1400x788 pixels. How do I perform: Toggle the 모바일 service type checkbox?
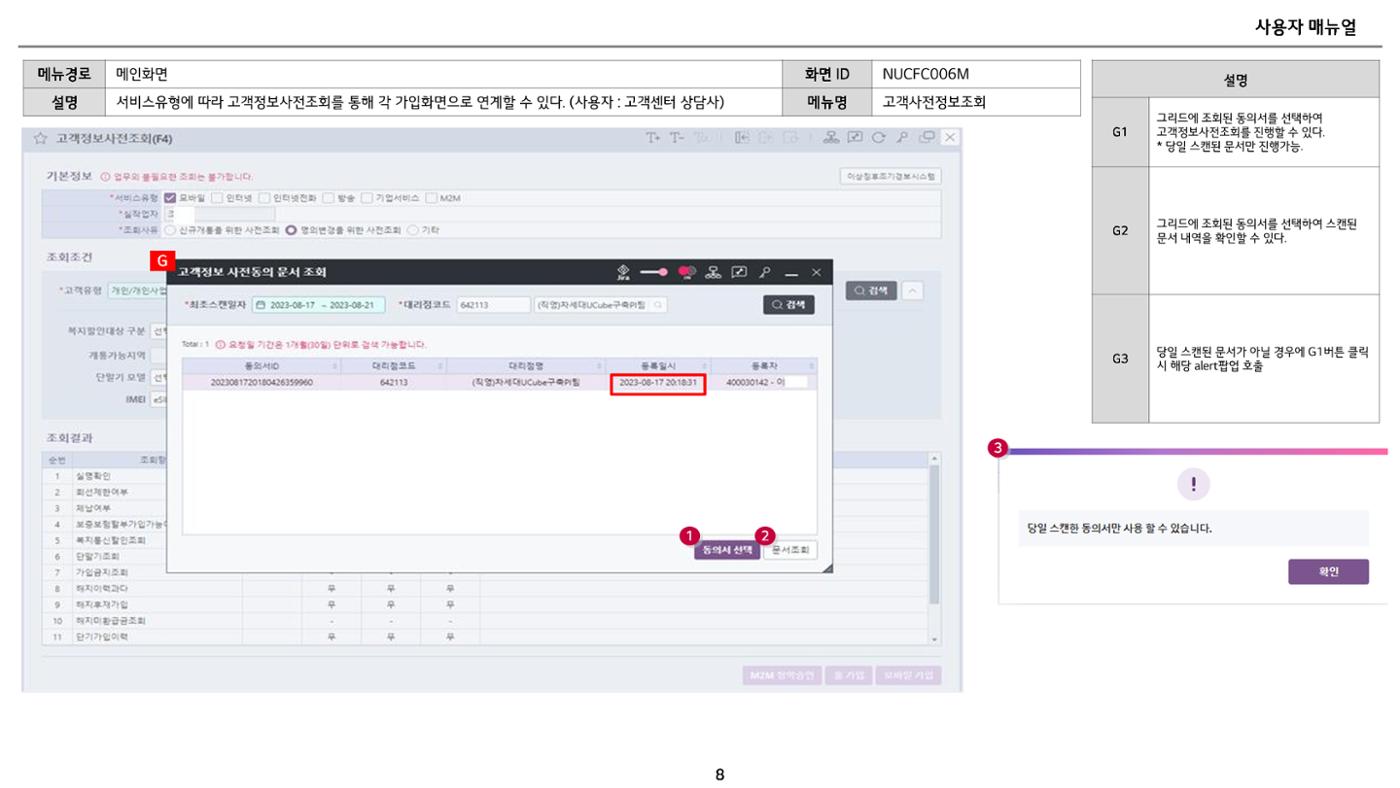pos(172,197)
